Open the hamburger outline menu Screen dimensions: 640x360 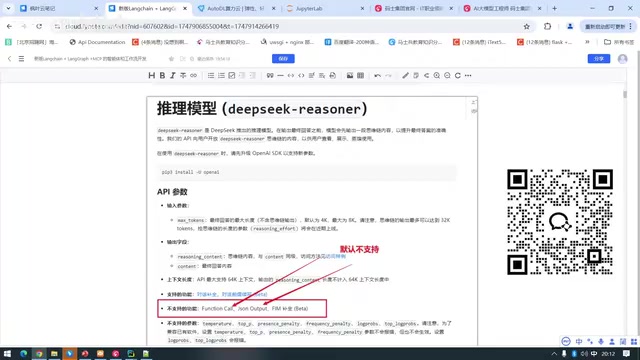tap(21, 59)
